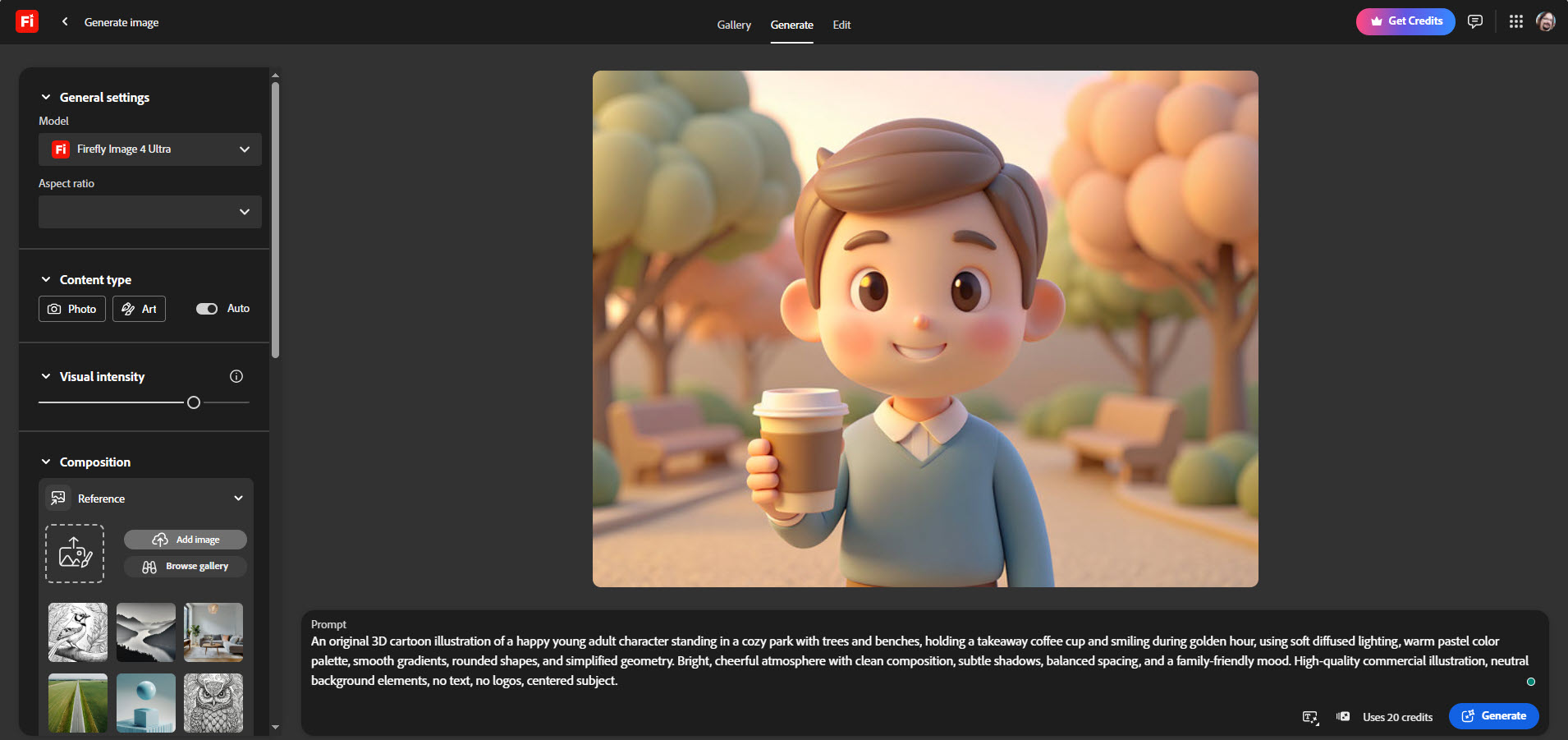Open the user profile avatar

pyautogui.click(x=1545, y=22)
